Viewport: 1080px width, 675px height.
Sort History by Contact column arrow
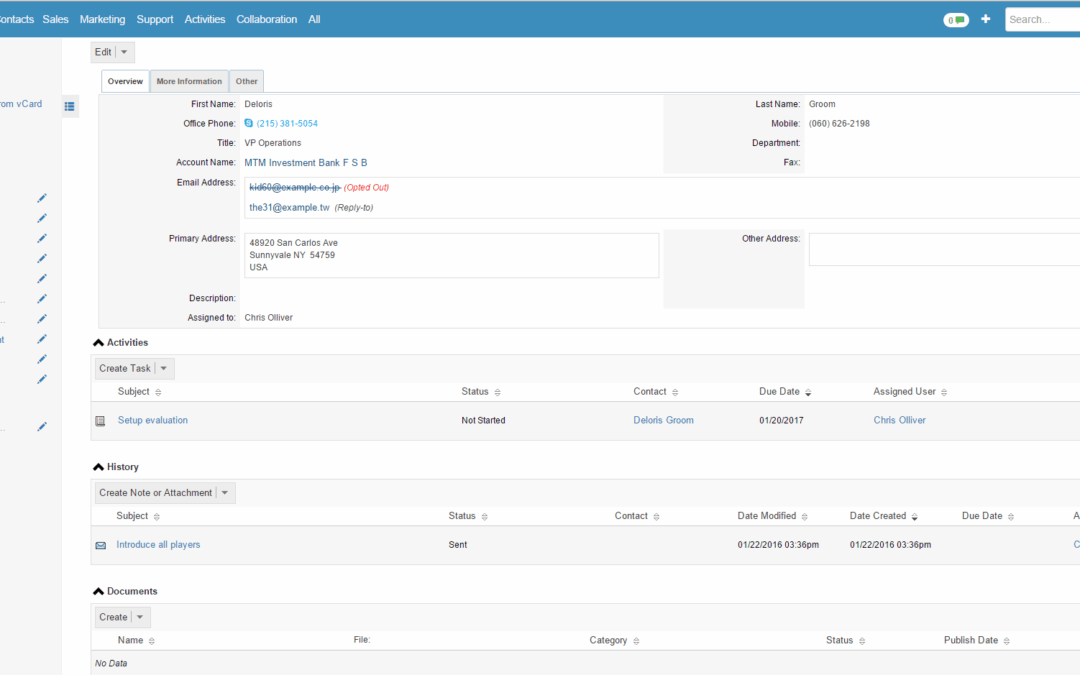[x=656, y=517]
